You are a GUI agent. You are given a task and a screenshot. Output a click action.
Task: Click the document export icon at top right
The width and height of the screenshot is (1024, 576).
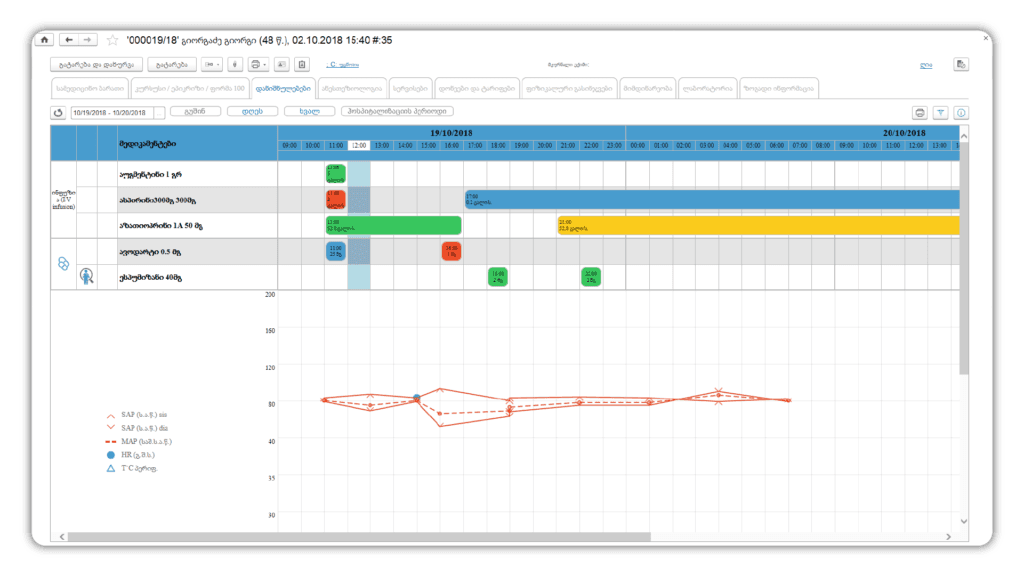pyautogui.click(x=961, y=64)
